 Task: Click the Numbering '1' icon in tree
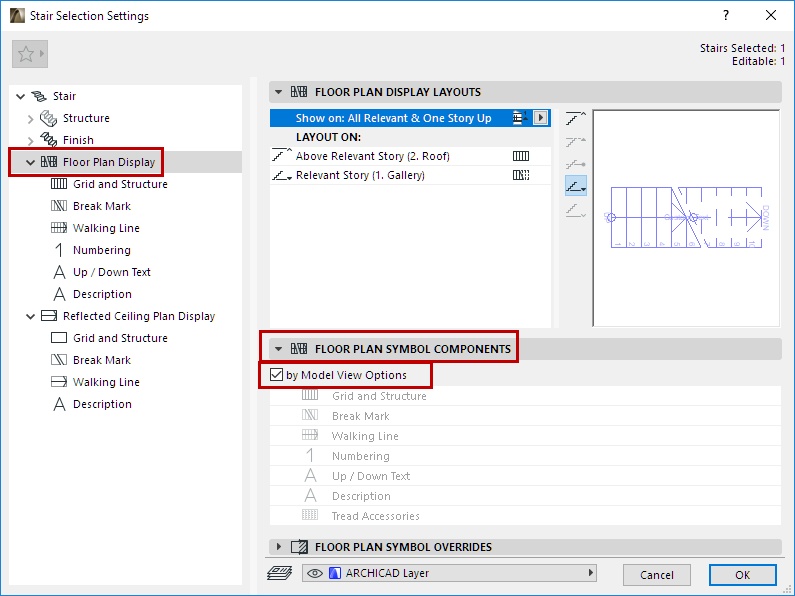59,250
